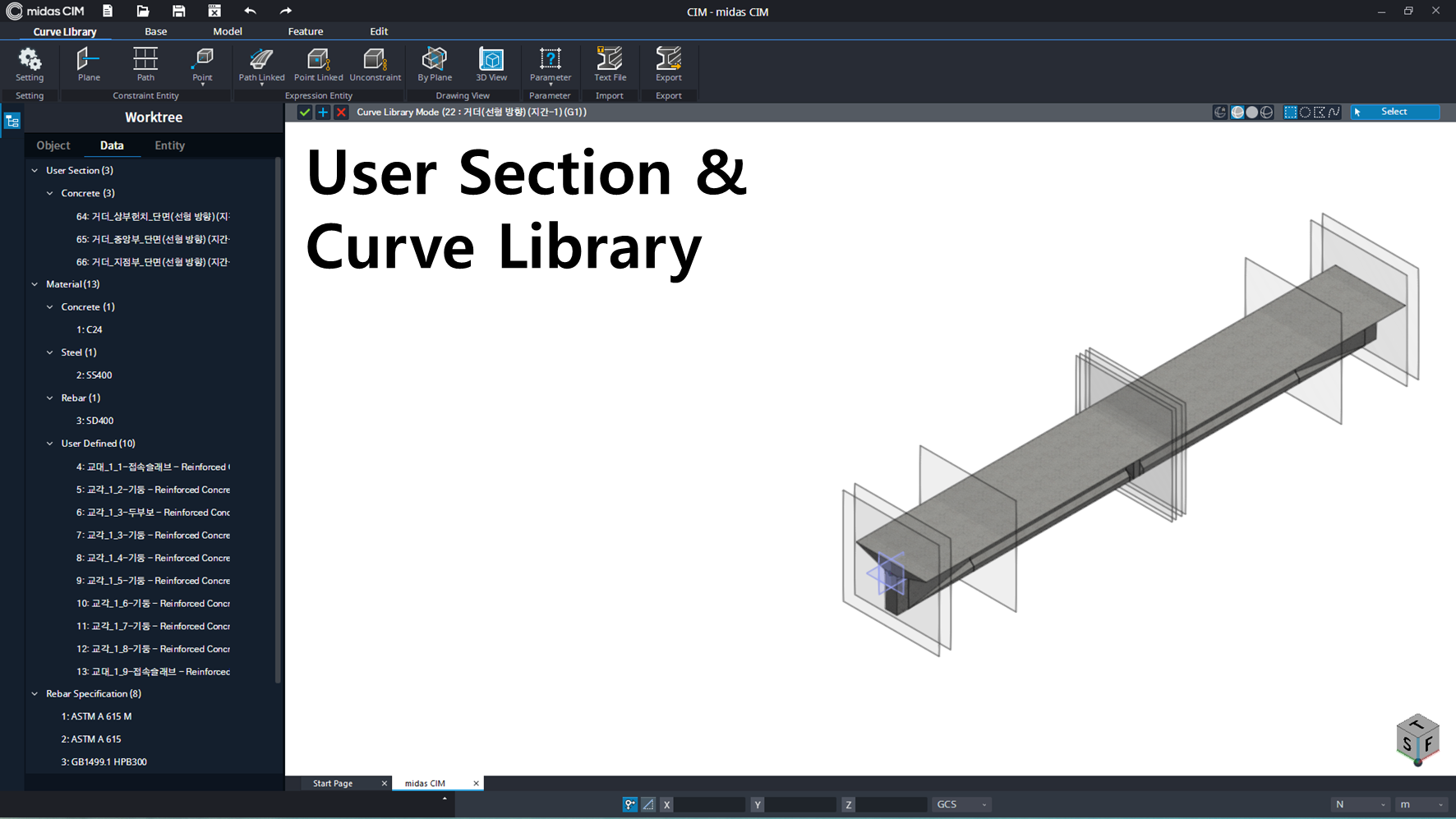Confirm Curve Library mode with green check
The height and width of the screenshot is (819, 1456).
pos(305,112)
